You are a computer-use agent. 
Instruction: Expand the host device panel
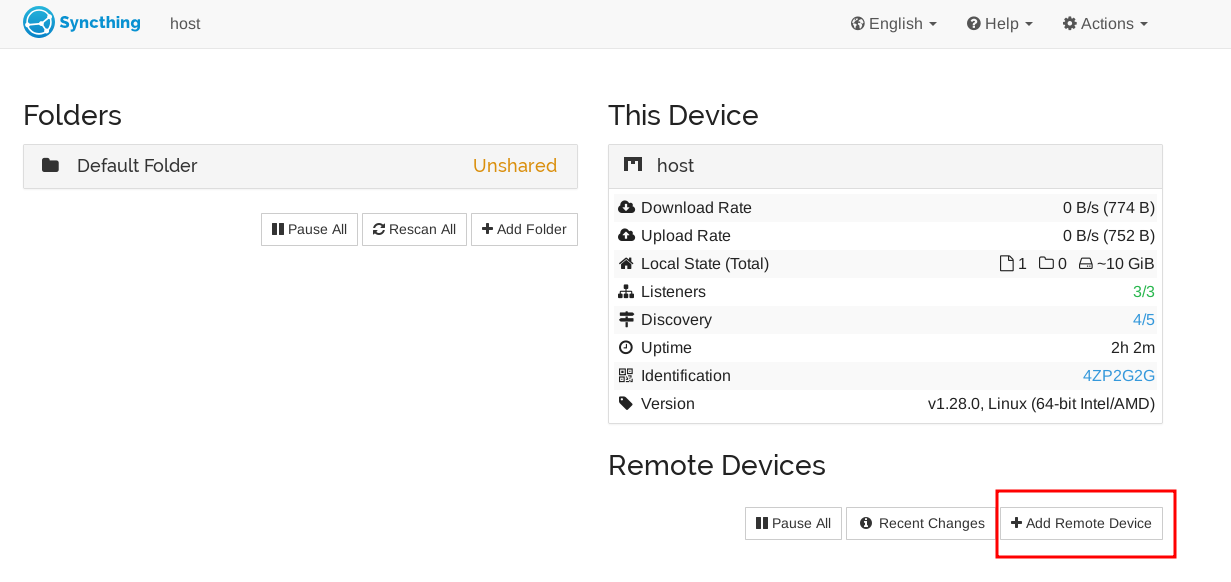point(885,166)
